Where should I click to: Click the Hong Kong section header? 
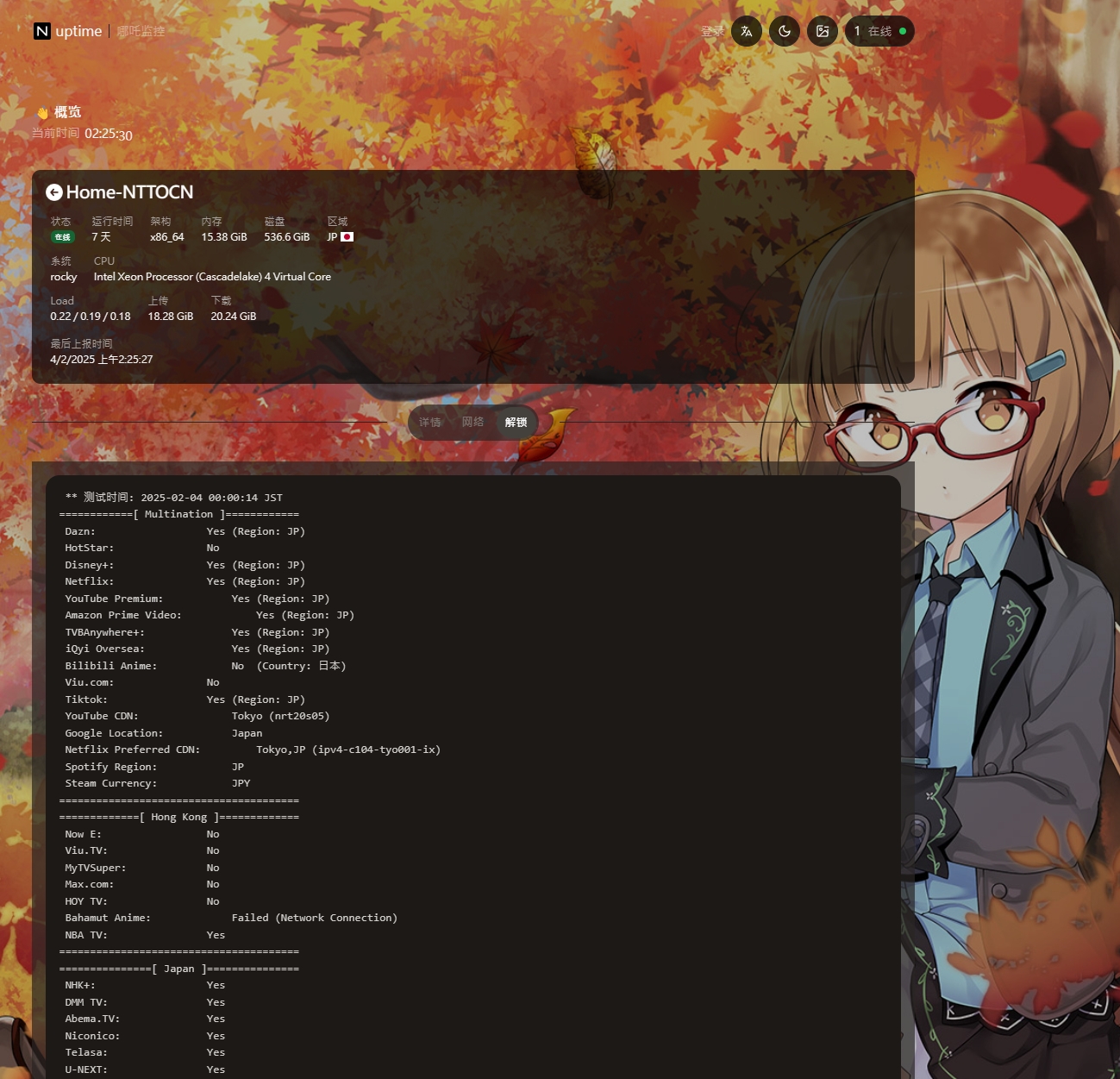[x=179, y=818]
